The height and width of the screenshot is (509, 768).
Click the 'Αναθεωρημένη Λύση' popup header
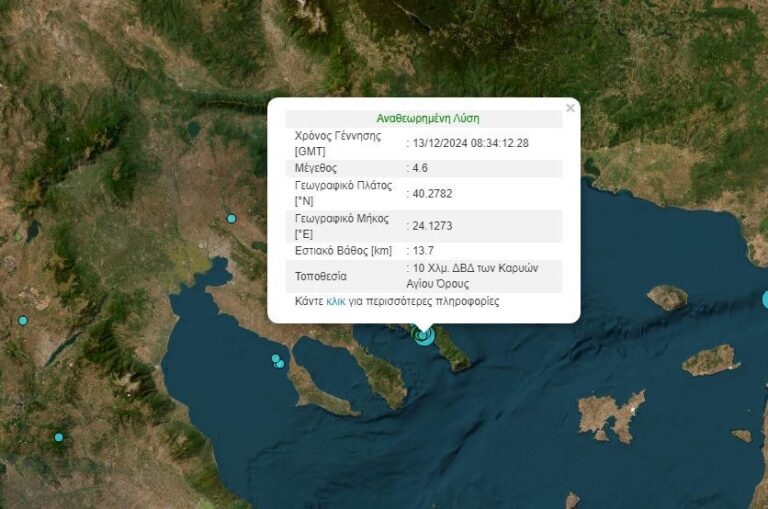424,117
